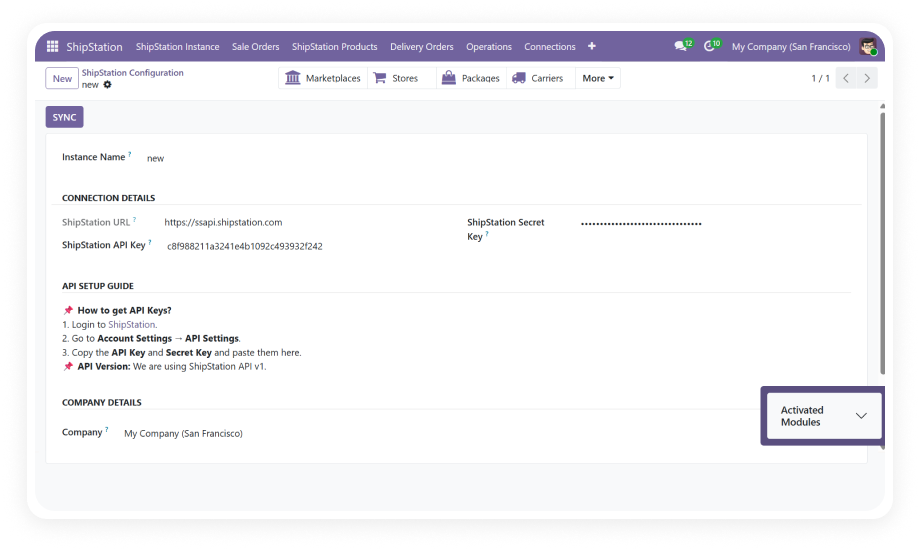
Task: Open the user avatar menu
Action: pyautogui.click(x=868, y=46)
